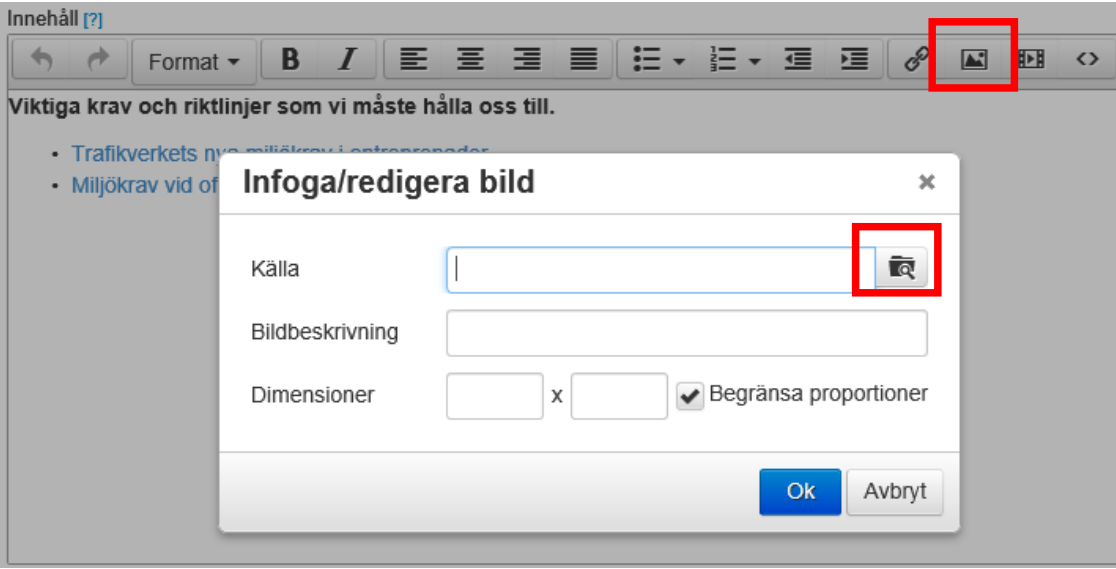Screen dimensions: 1116x569
Task: Click the Bildbeskrivning input field
Action: [686, 333]
